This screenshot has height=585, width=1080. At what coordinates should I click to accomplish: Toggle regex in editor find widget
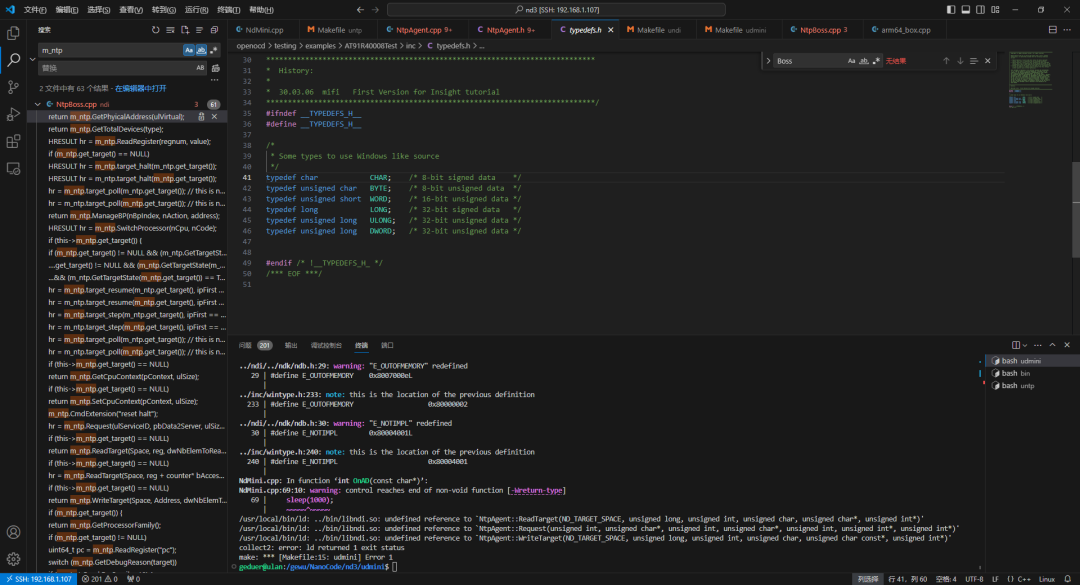pyautogui.click(x=876, y=61)
